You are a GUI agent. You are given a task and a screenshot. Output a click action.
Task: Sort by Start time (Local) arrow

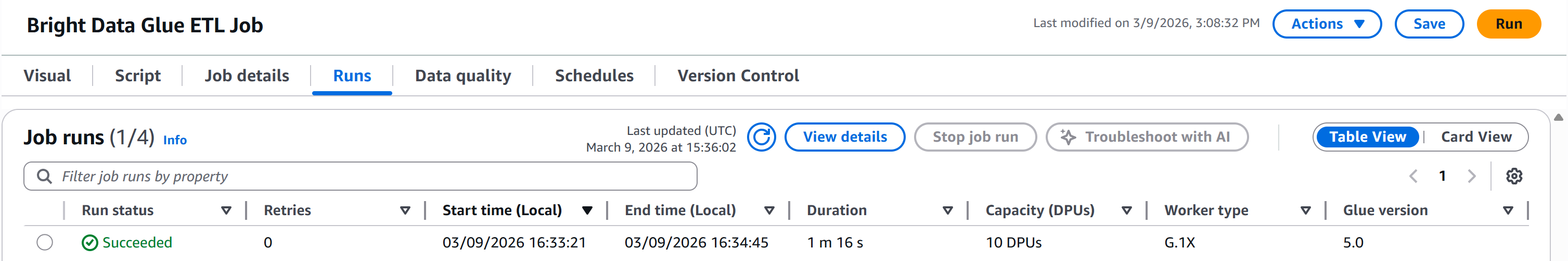point(587,210)
